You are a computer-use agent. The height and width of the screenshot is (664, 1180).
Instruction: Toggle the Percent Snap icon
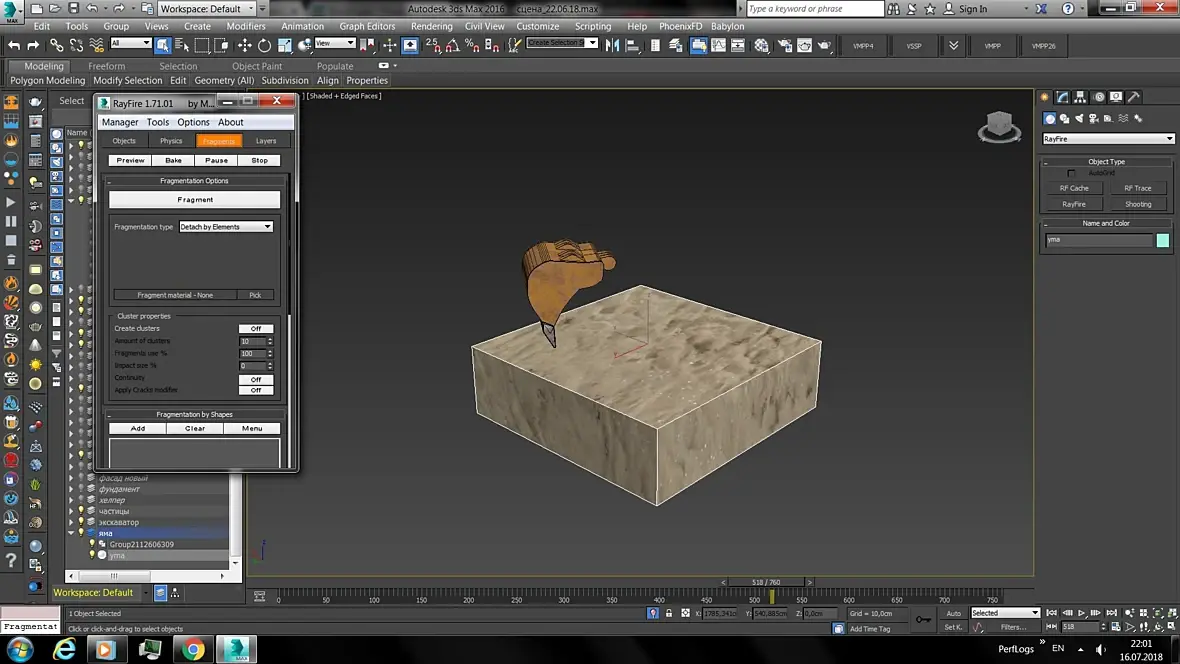[x=472, y=46]
